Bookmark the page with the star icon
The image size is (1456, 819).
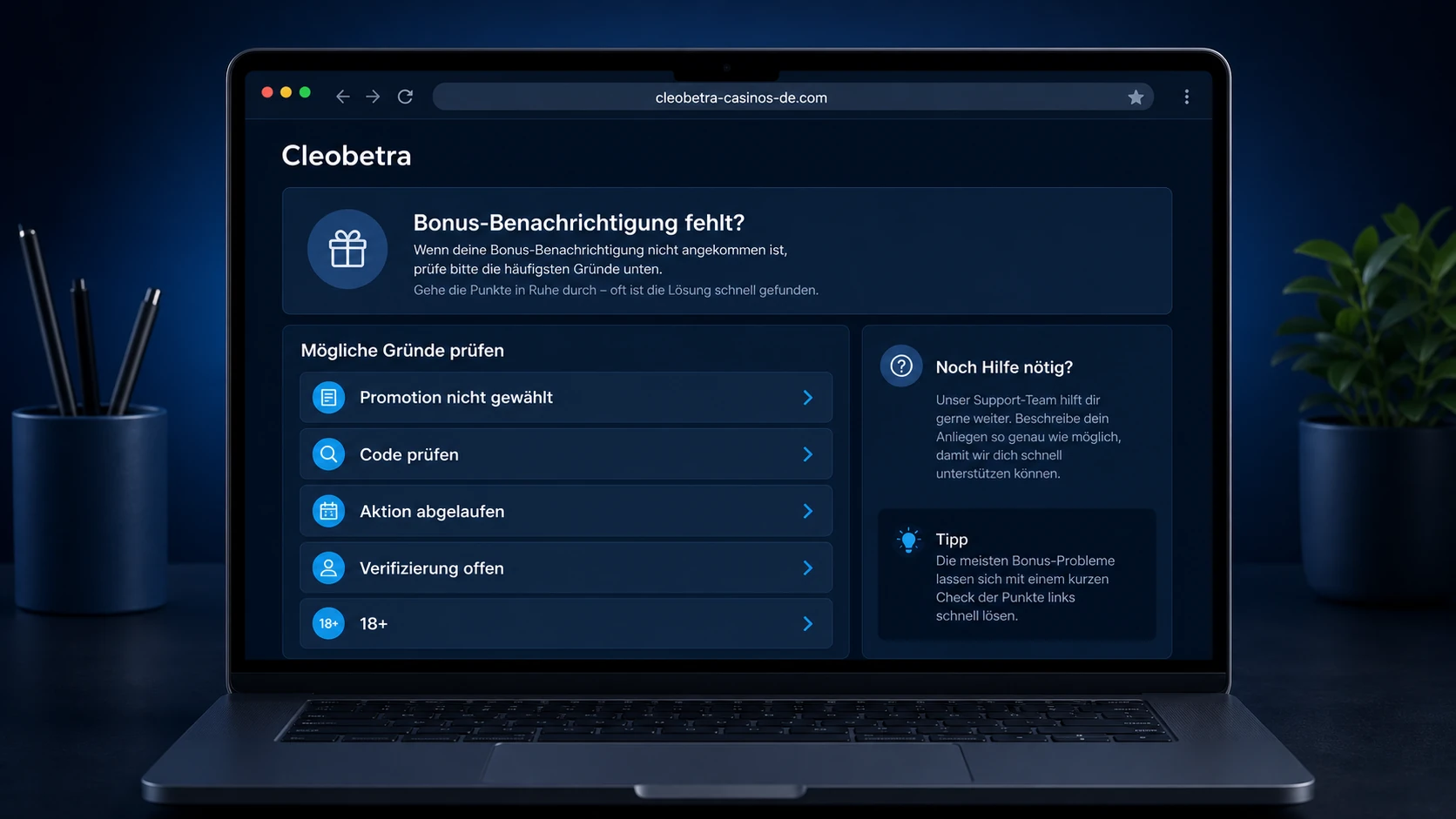[1136, 97]
